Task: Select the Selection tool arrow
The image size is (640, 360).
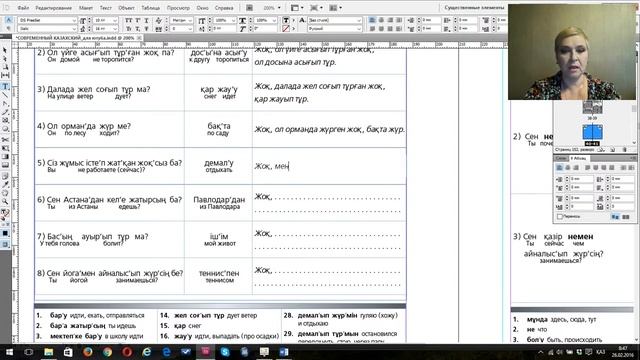Action: 5,50
